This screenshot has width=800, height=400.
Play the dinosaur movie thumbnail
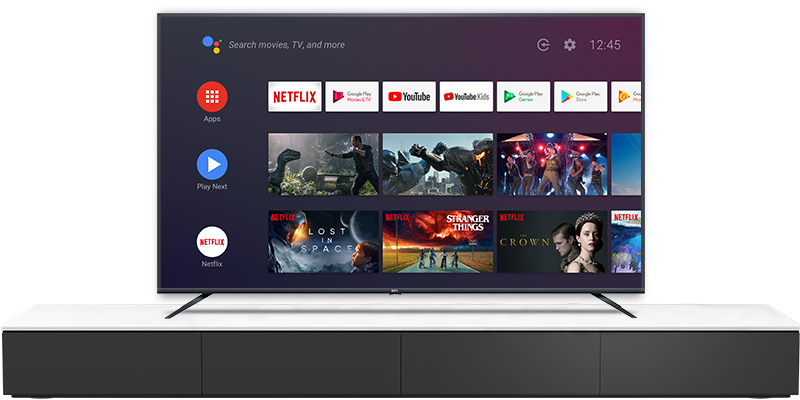(323, 164)
